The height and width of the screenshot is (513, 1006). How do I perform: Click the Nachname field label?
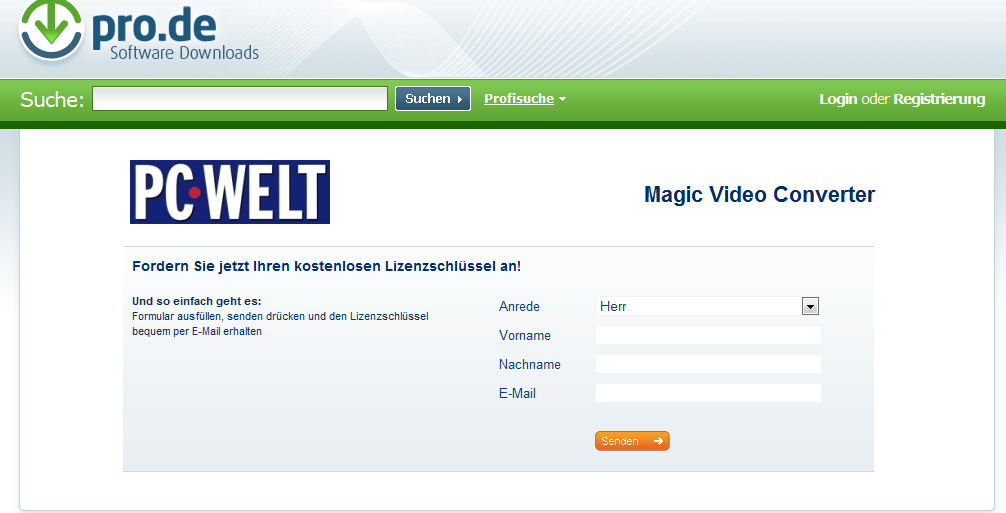pyautogui.click(x=530, y=364)
